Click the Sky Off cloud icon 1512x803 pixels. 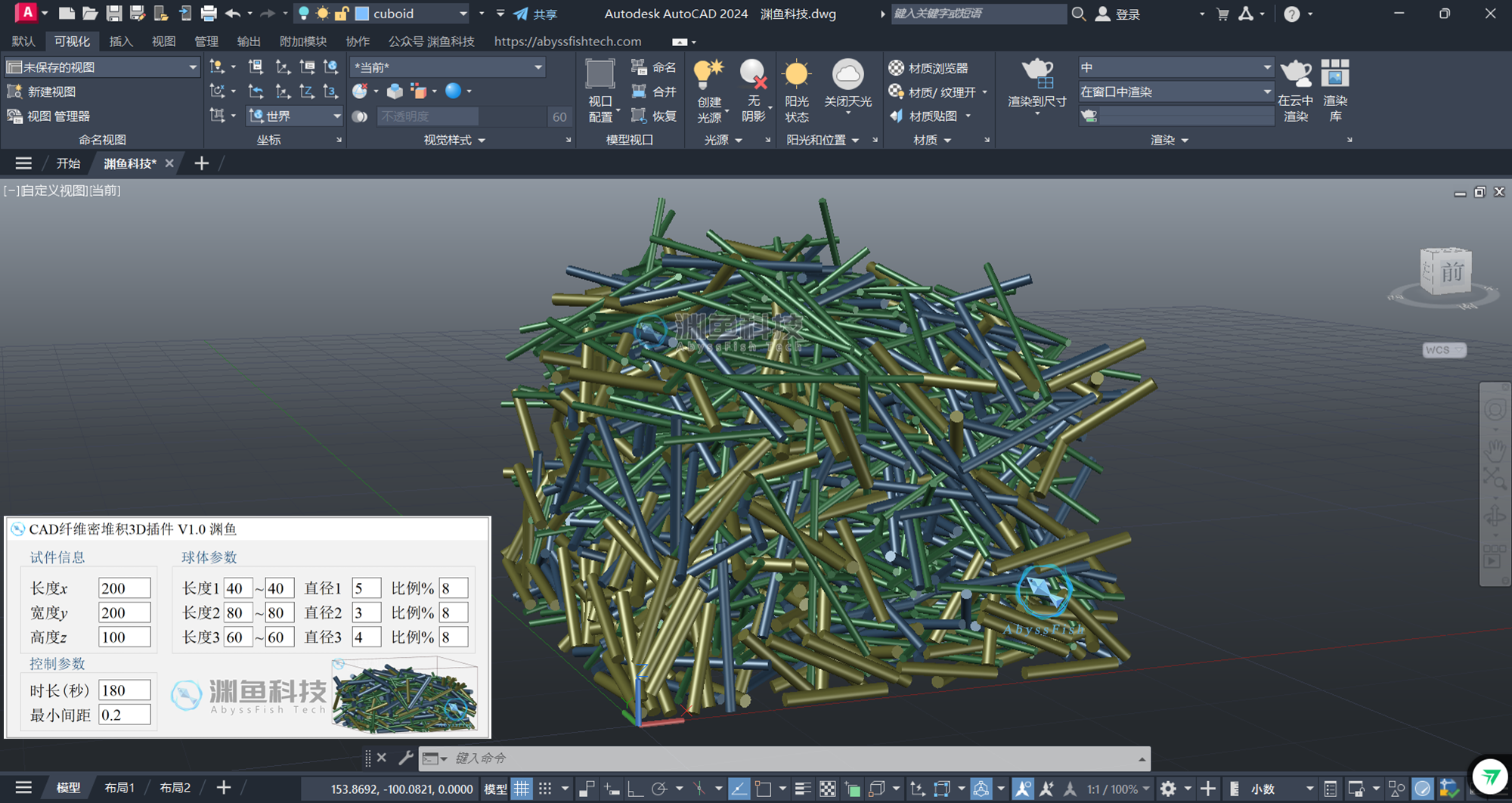[x=848, y=74]
